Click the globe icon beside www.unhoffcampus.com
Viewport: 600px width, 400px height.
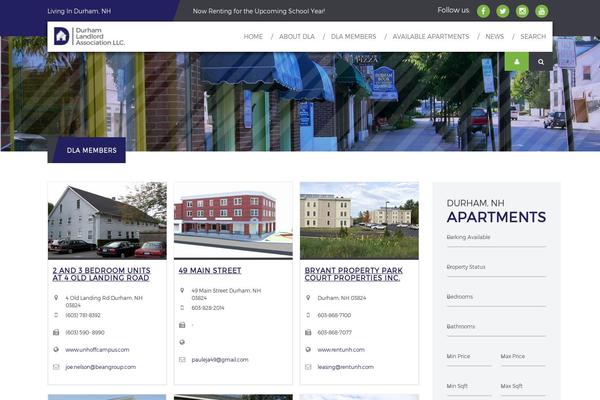[56, 349]
